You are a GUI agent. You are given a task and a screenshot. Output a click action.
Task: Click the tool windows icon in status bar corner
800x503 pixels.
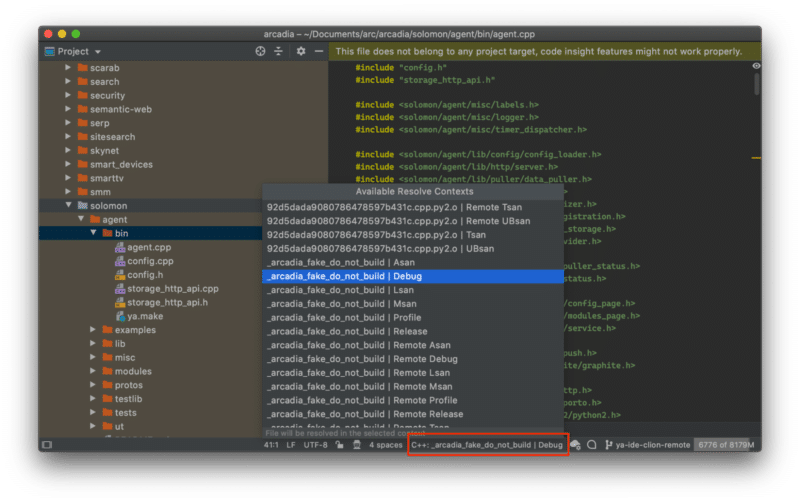coord(46,444)
